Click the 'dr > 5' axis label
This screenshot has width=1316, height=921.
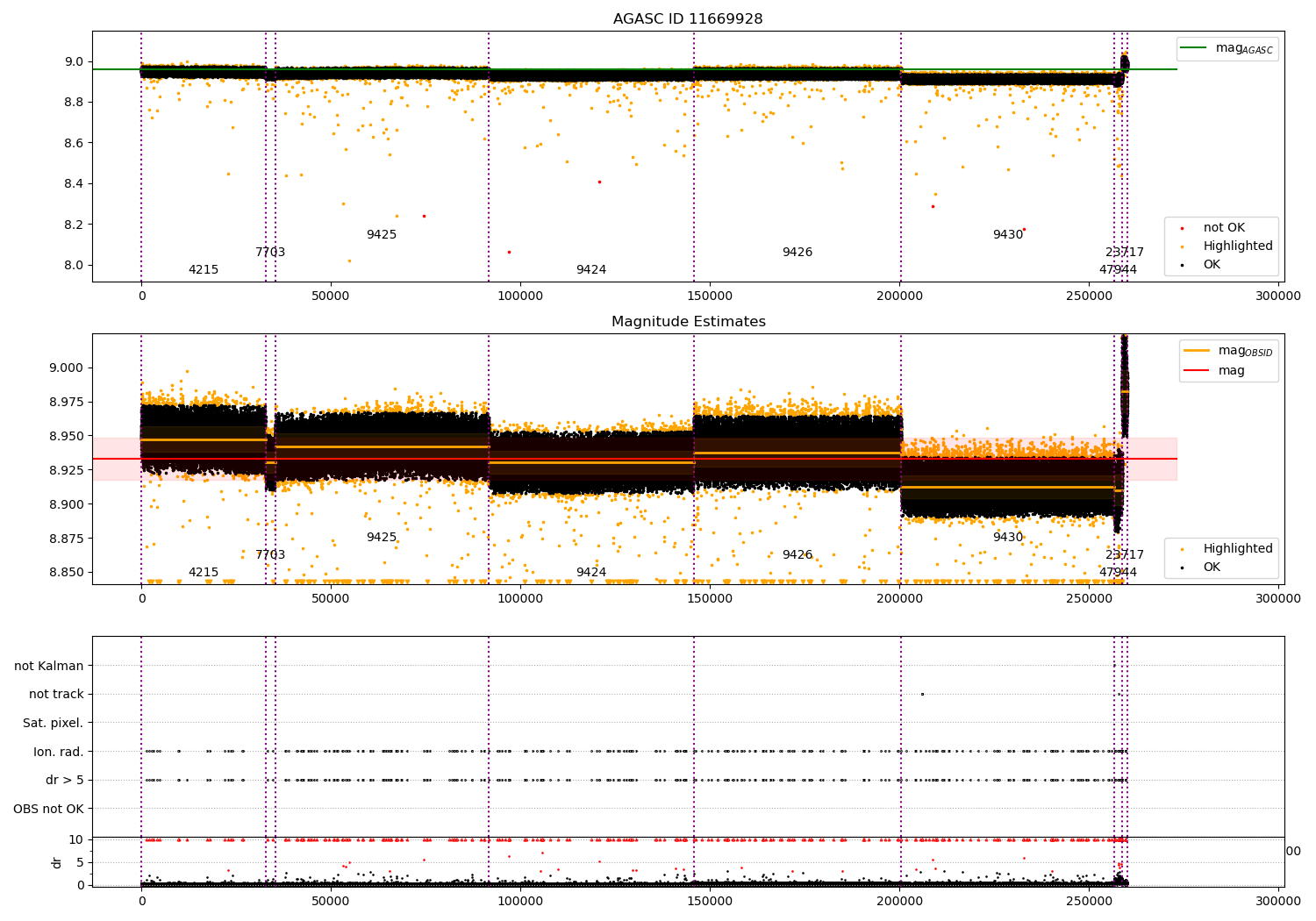click(65, 780)
